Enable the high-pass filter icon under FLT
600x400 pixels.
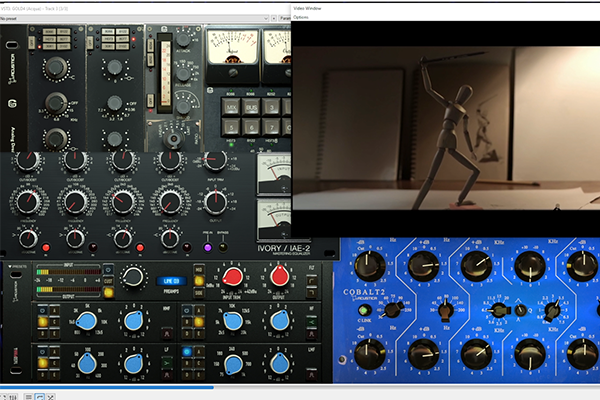312,281
